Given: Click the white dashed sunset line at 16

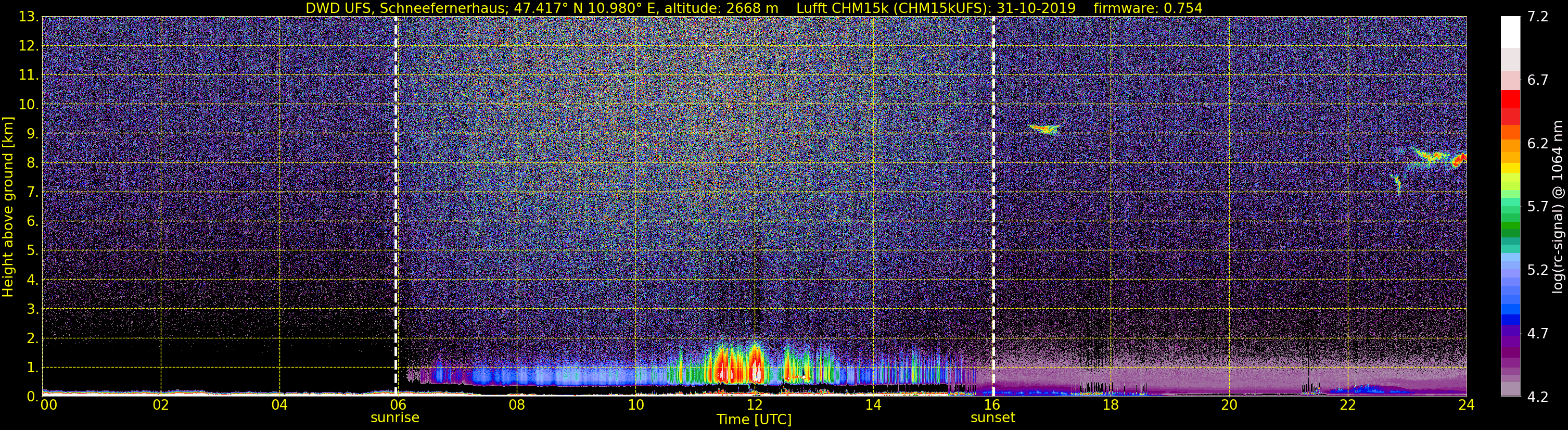Looking at the screenshot, I should 993,206.
